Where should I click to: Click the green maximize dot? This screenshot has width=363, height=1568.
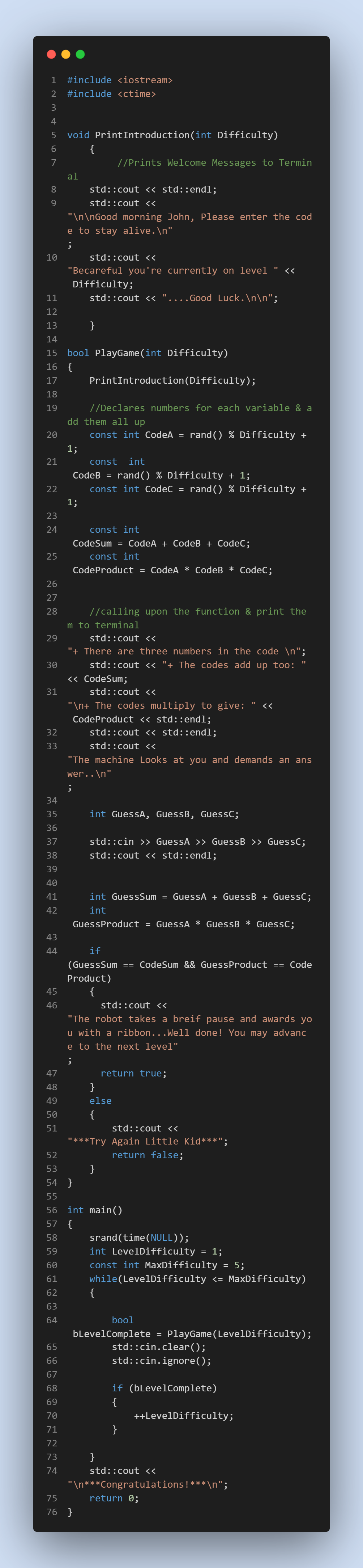[80, 55]
